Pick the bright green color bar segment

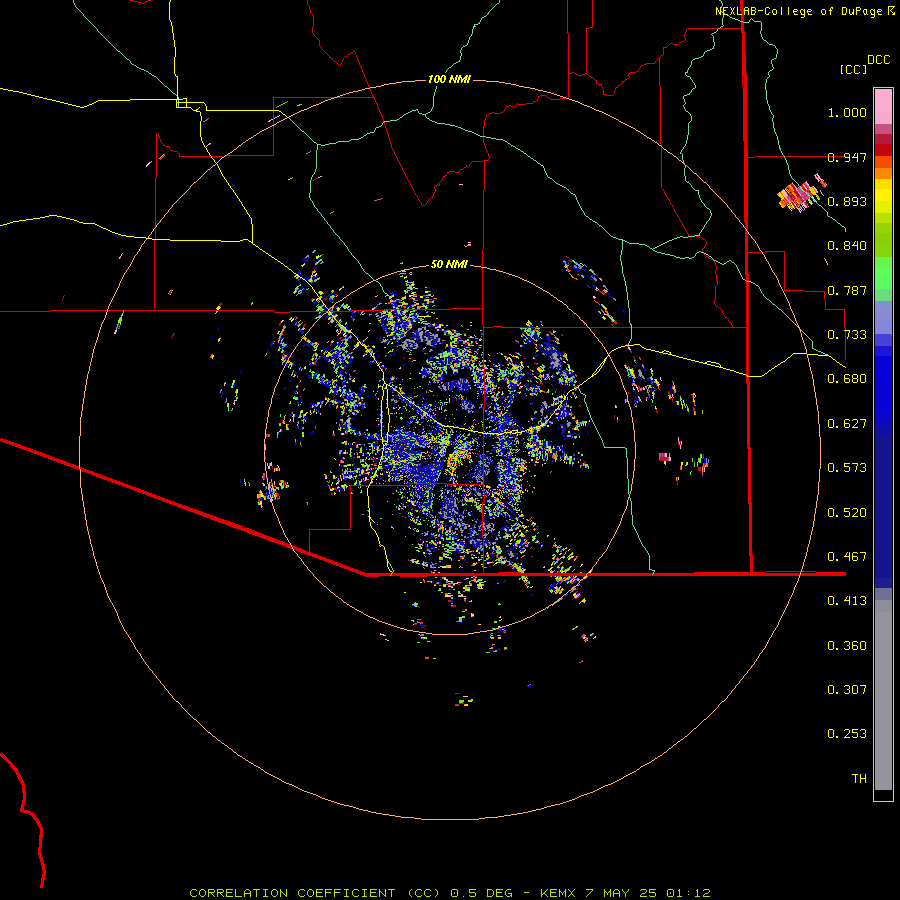(883, 273)
